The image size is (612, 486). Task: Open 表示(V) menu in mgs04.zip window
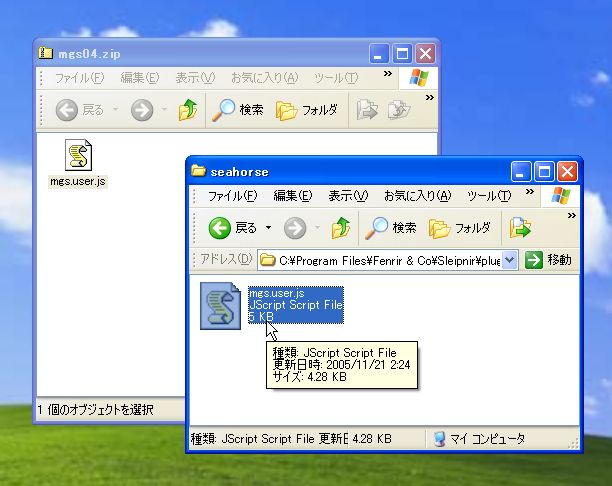coord(195,78)
